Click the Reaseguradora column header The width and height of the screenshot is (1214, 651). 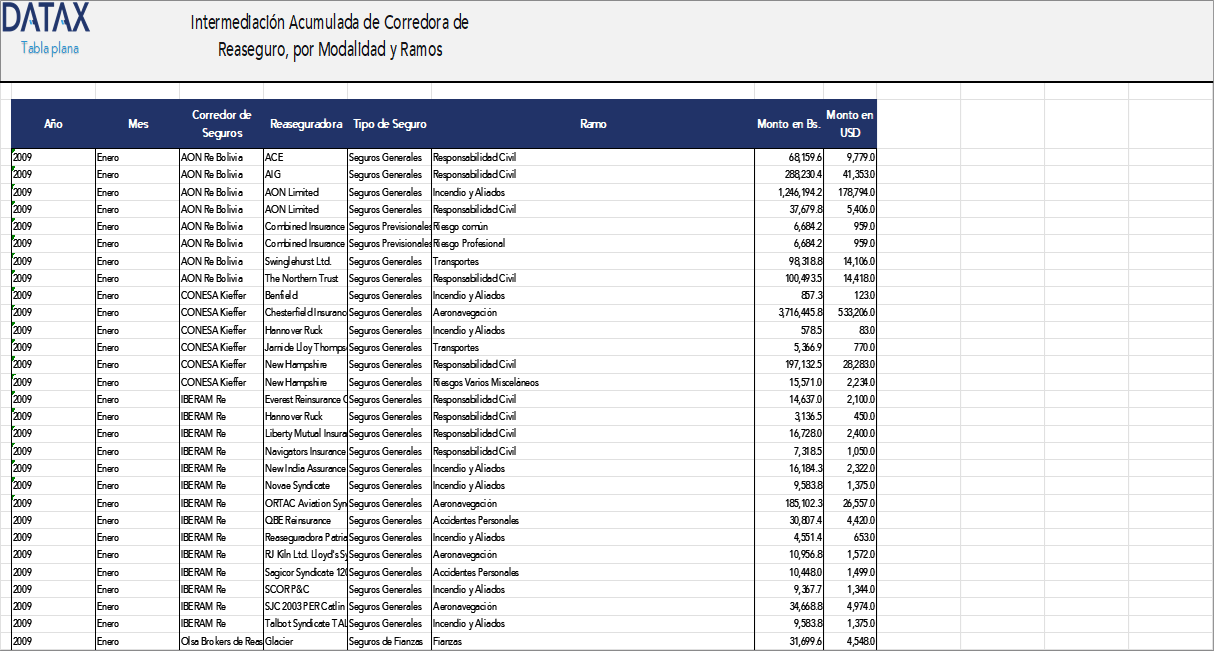tap(306, 124)
